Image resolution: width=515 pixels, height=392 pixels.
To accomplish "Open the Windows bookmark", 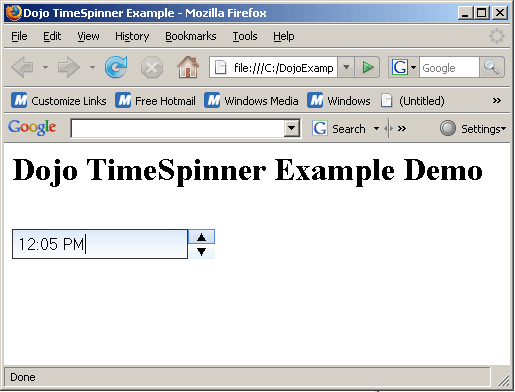I will pos(339,101).
